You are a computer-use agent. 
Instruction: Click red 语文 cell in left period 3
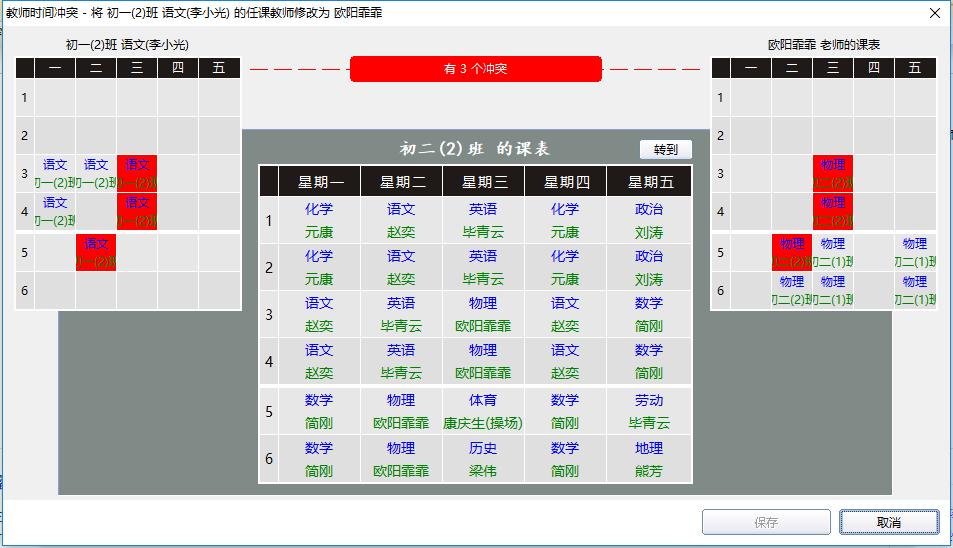point(137,173)
